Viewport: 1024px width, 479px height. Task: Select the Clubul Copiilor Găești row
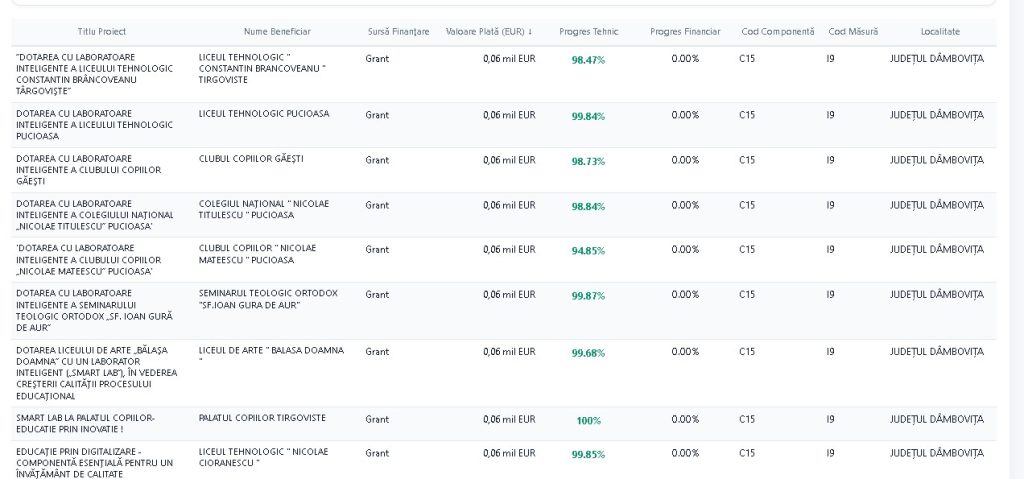click(x=504, y=170)
